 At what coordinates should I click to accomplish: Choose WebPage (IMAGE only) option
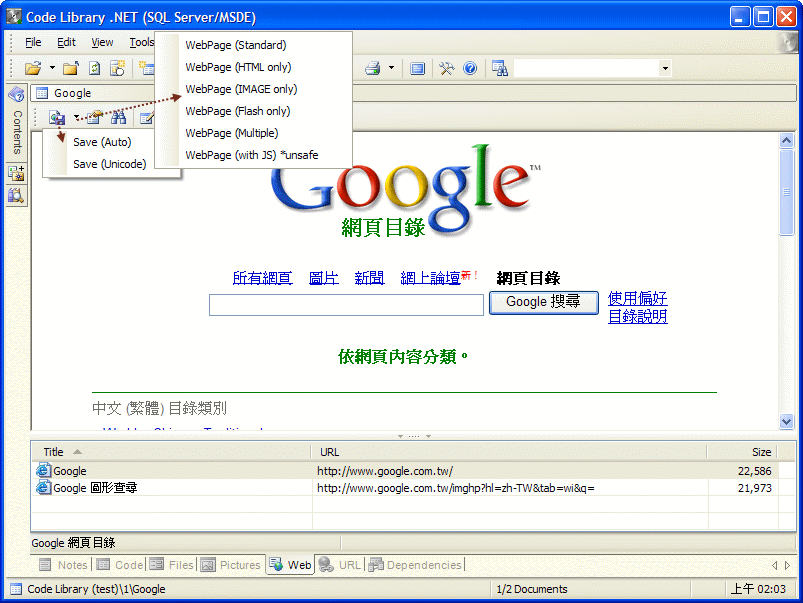coord(253,89)
